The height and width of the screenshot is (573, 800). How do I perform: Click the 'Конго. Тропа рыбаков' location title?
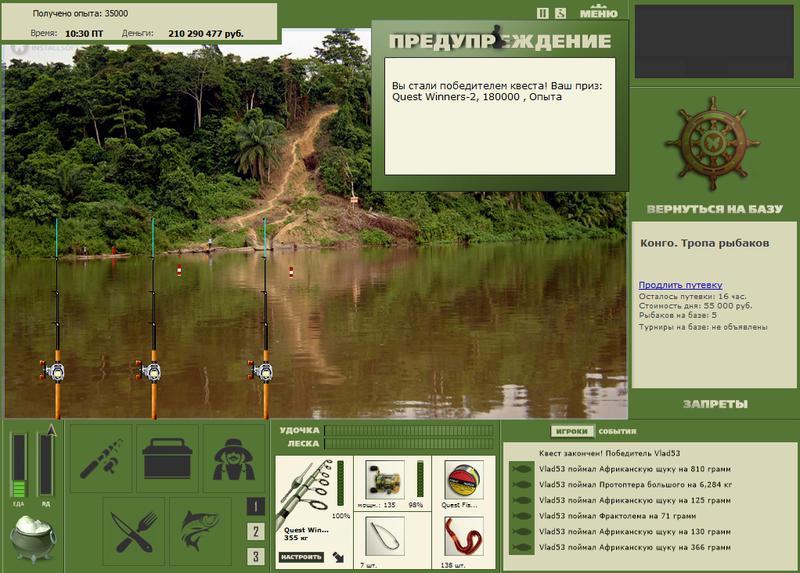[705, 243]
